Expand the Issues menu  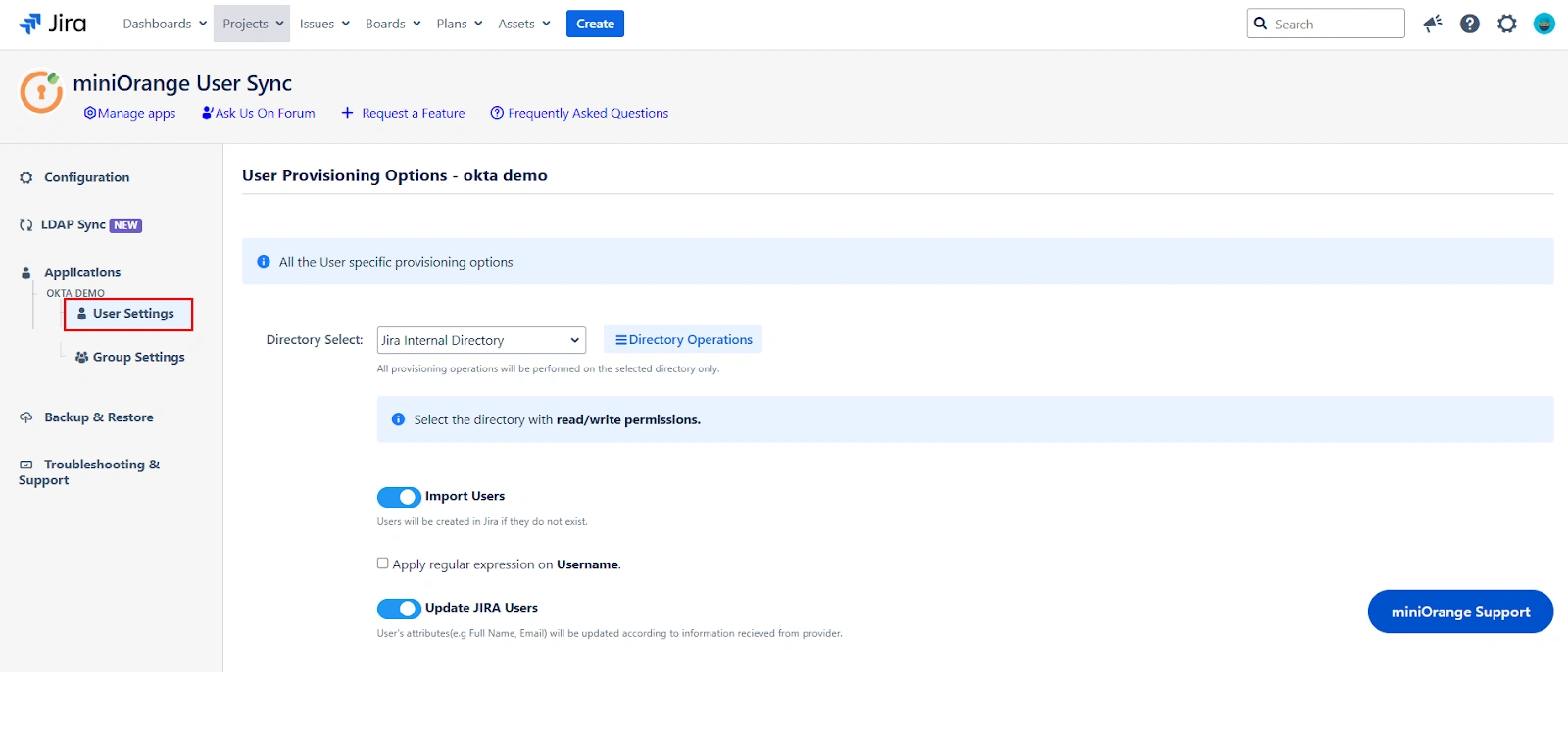[x=324, y=24]
